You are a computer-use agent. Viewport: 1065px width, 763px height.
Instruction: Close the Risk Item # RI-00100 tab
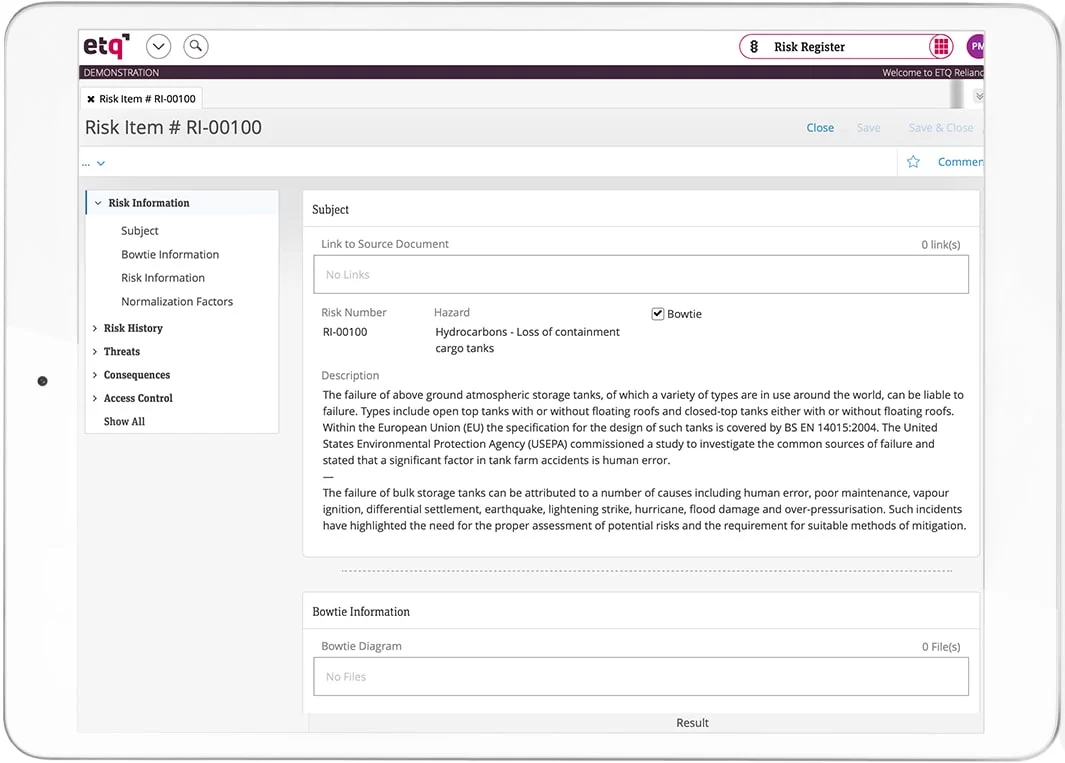pyautogui.click(x=91, y=98)
